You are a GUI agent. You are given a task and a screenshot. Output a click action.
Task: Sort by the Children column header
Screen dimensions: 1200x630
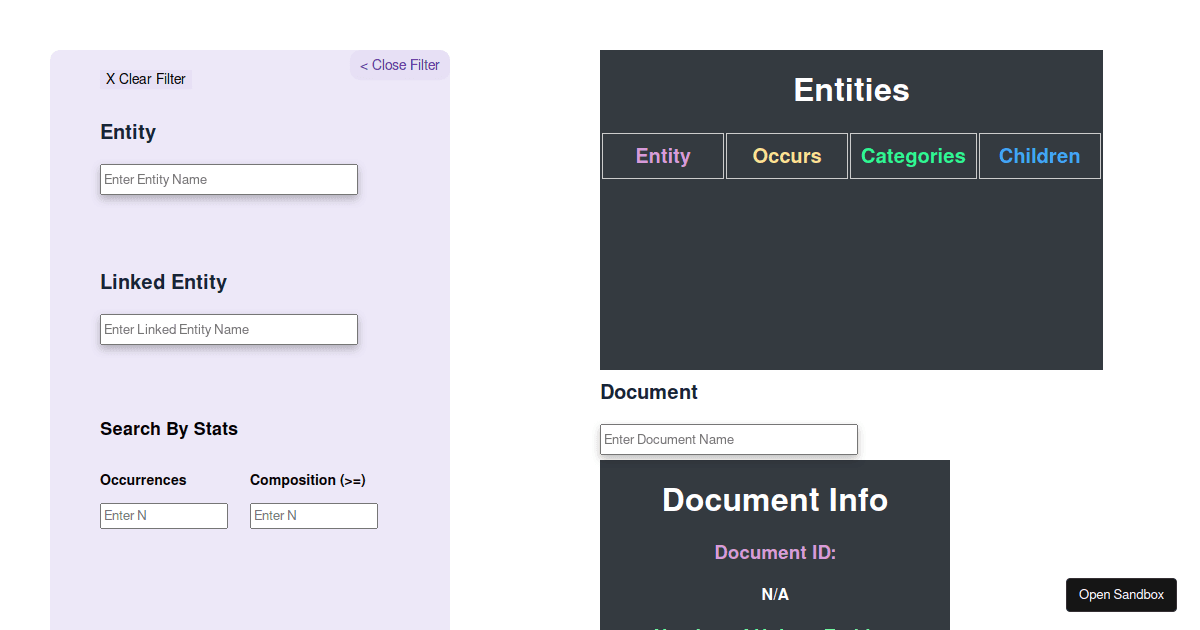pos(1039,156)
